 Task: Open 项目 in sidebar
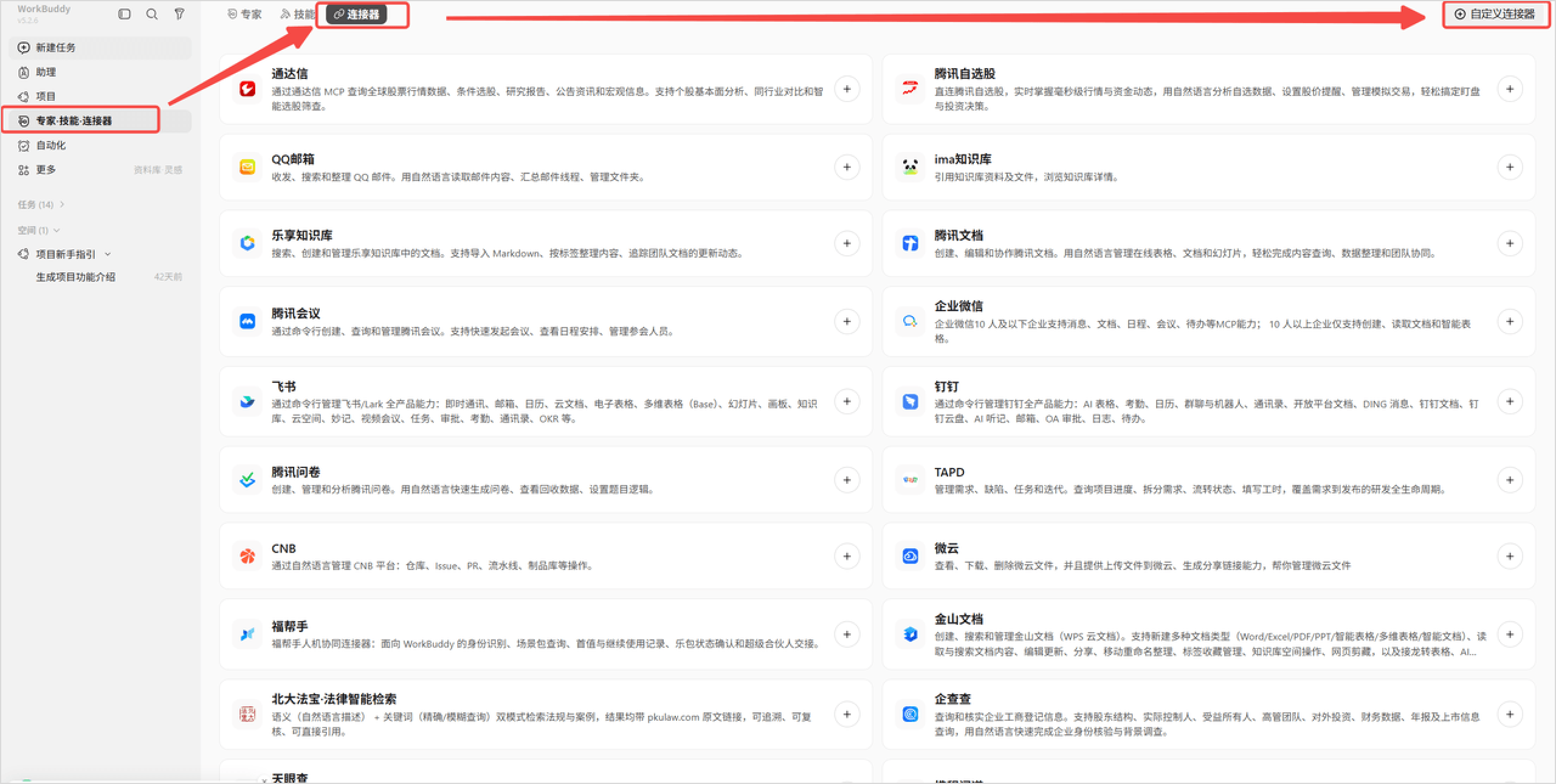coord(100,97)
